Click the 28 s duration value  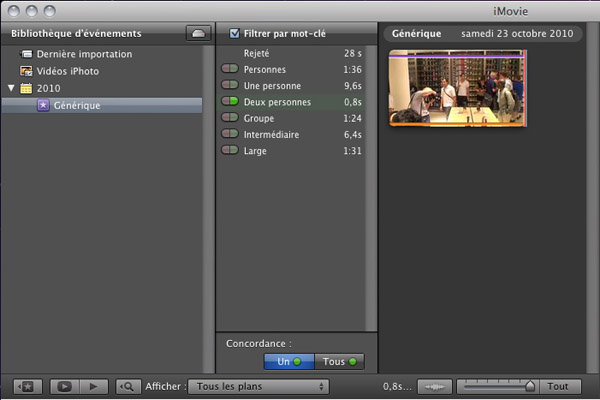pyautogui.click(x=353, y=53)
